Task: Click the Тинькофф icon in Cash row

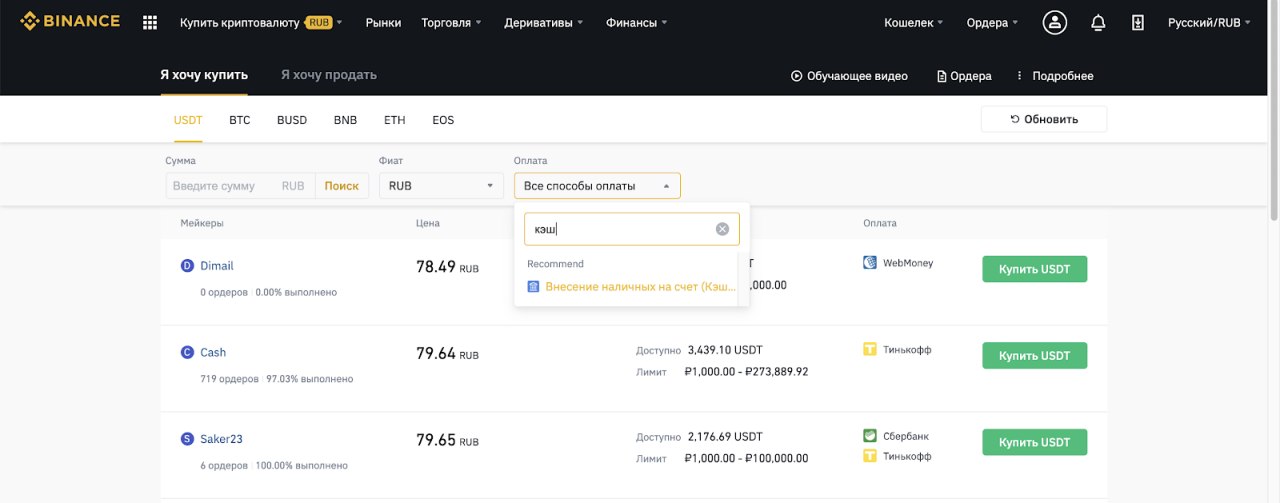Action: [x=870, y=349]
